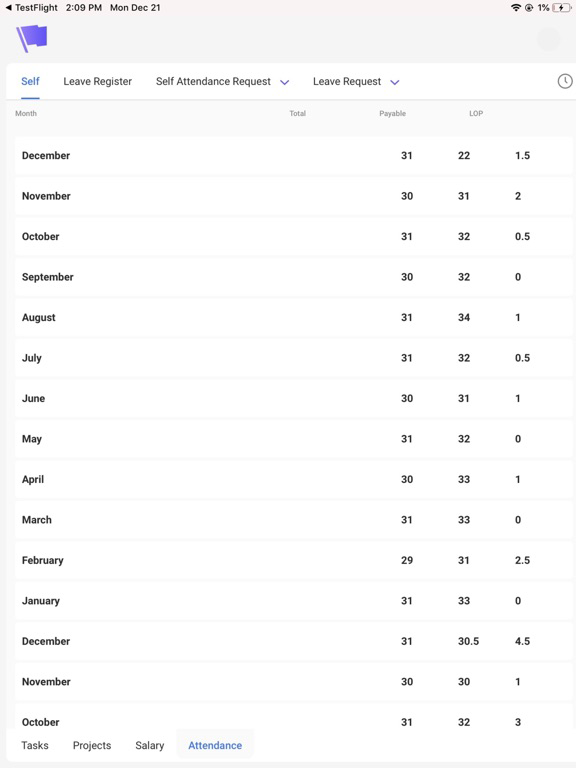The image size is (576, 768).
Task: Open the Leave Request menu label
Action: (347, 81)
